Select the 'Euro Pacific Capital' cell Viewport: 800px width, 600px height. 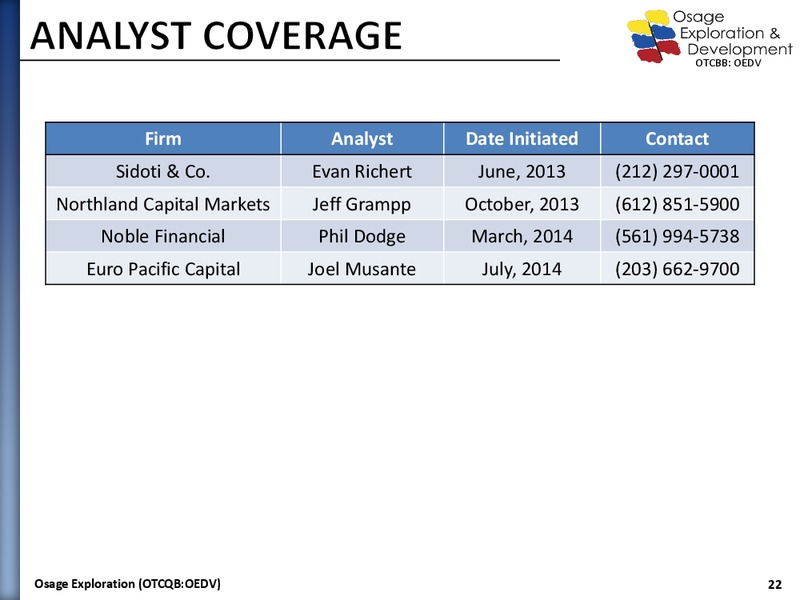(x=163, y=269)
